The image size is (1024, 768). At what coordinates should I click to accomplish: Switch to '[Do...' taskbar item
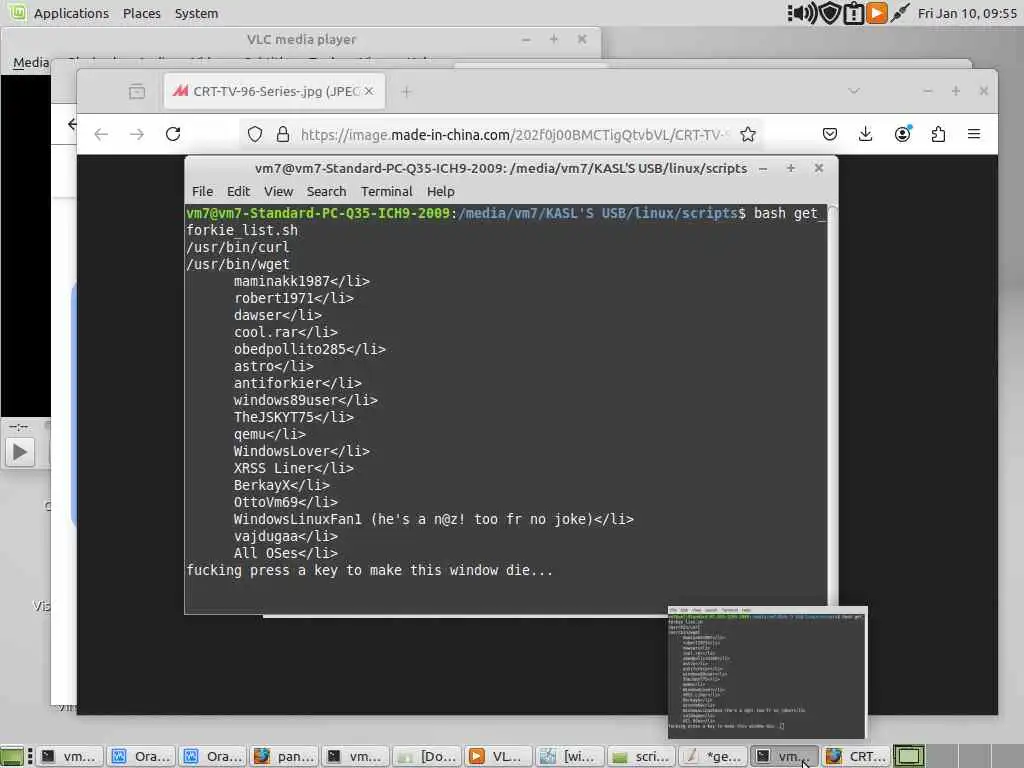[427, 756]
